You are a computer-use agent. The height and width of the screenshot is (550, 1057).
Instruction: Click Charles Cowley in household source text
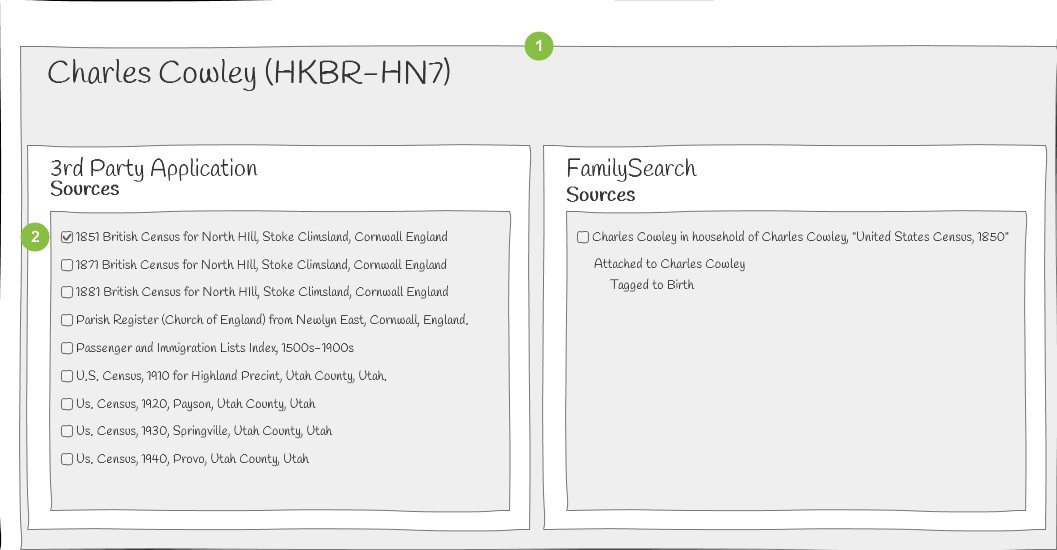(x=800, y=237)
